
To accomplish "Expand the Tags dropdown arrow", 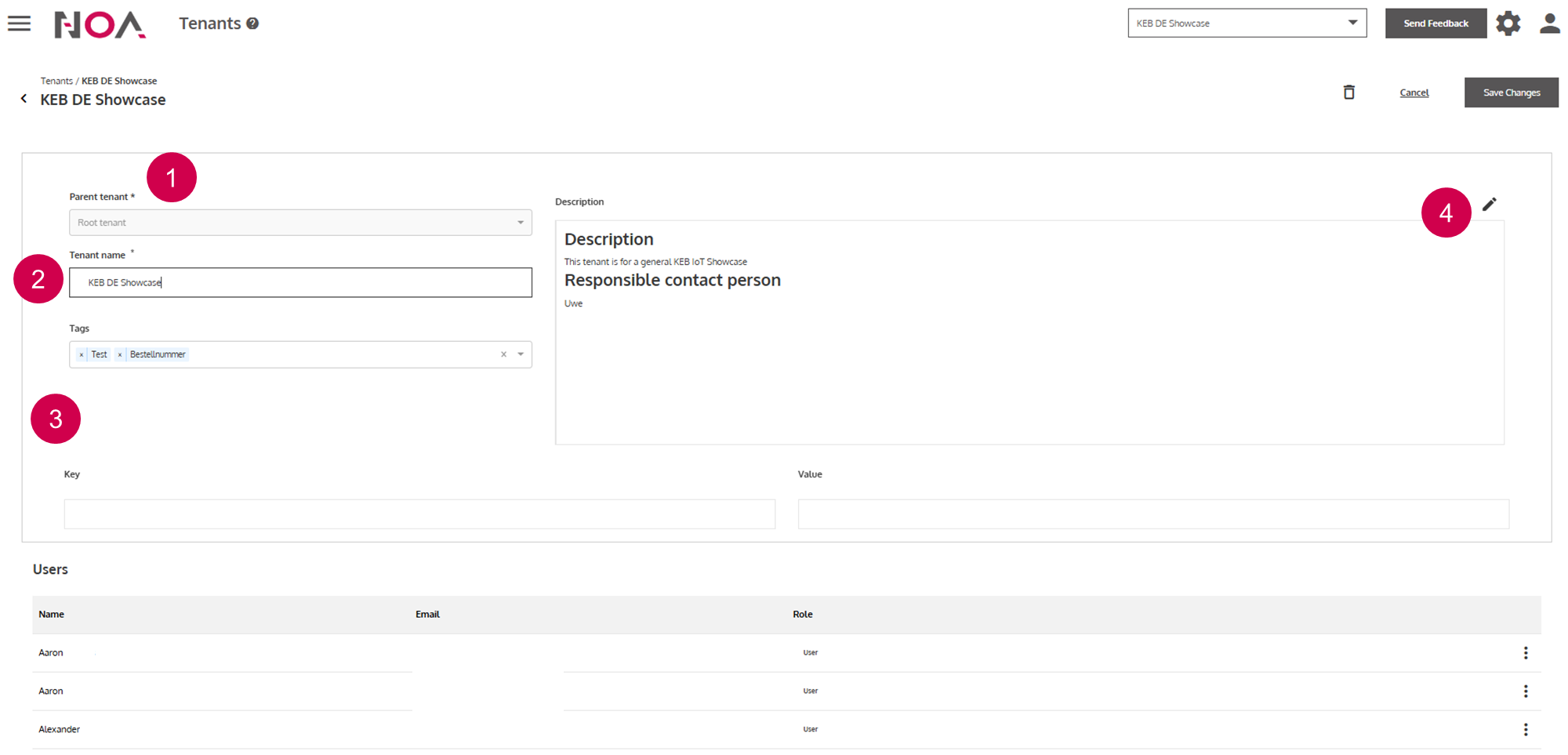I will point(521,354).
